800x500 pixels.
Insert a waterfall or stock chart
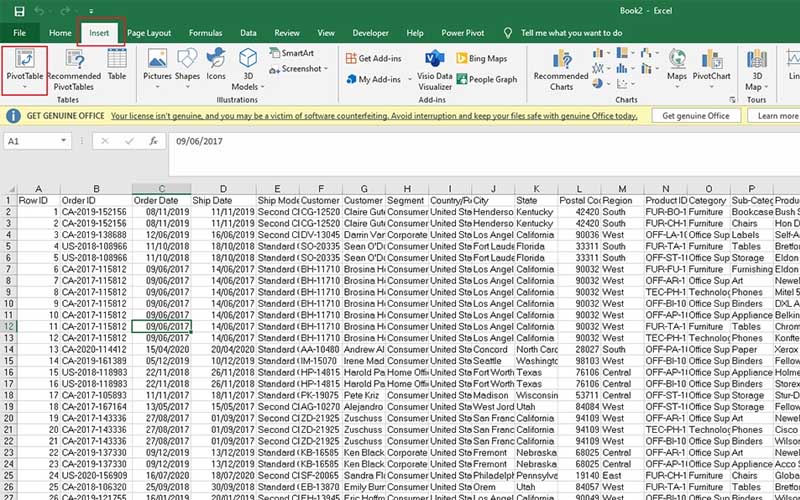(646, 53)
